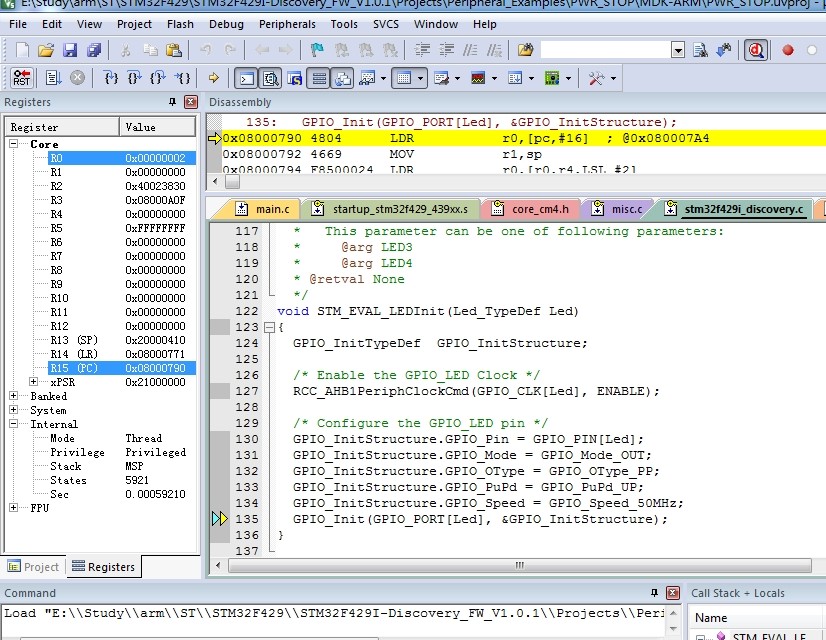Click inside the find text input field
This screenshot has height=640, width=826.
606,51
